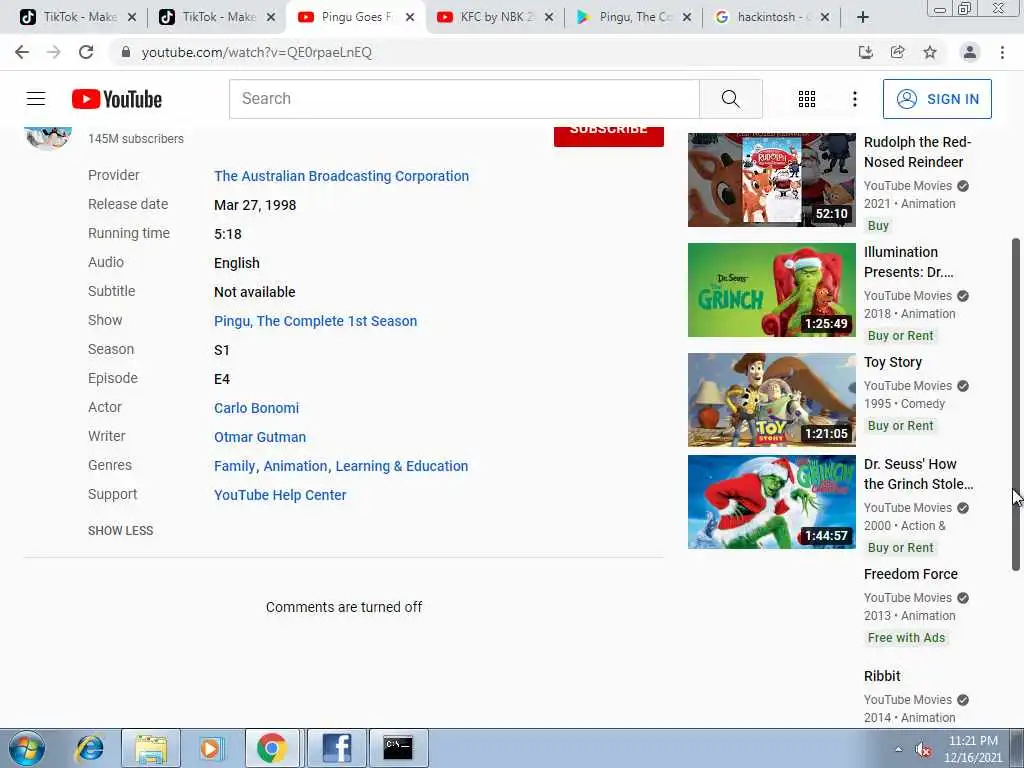
Task: Switch to the KFC by NBK tab
Action: (x=496, y=17)
